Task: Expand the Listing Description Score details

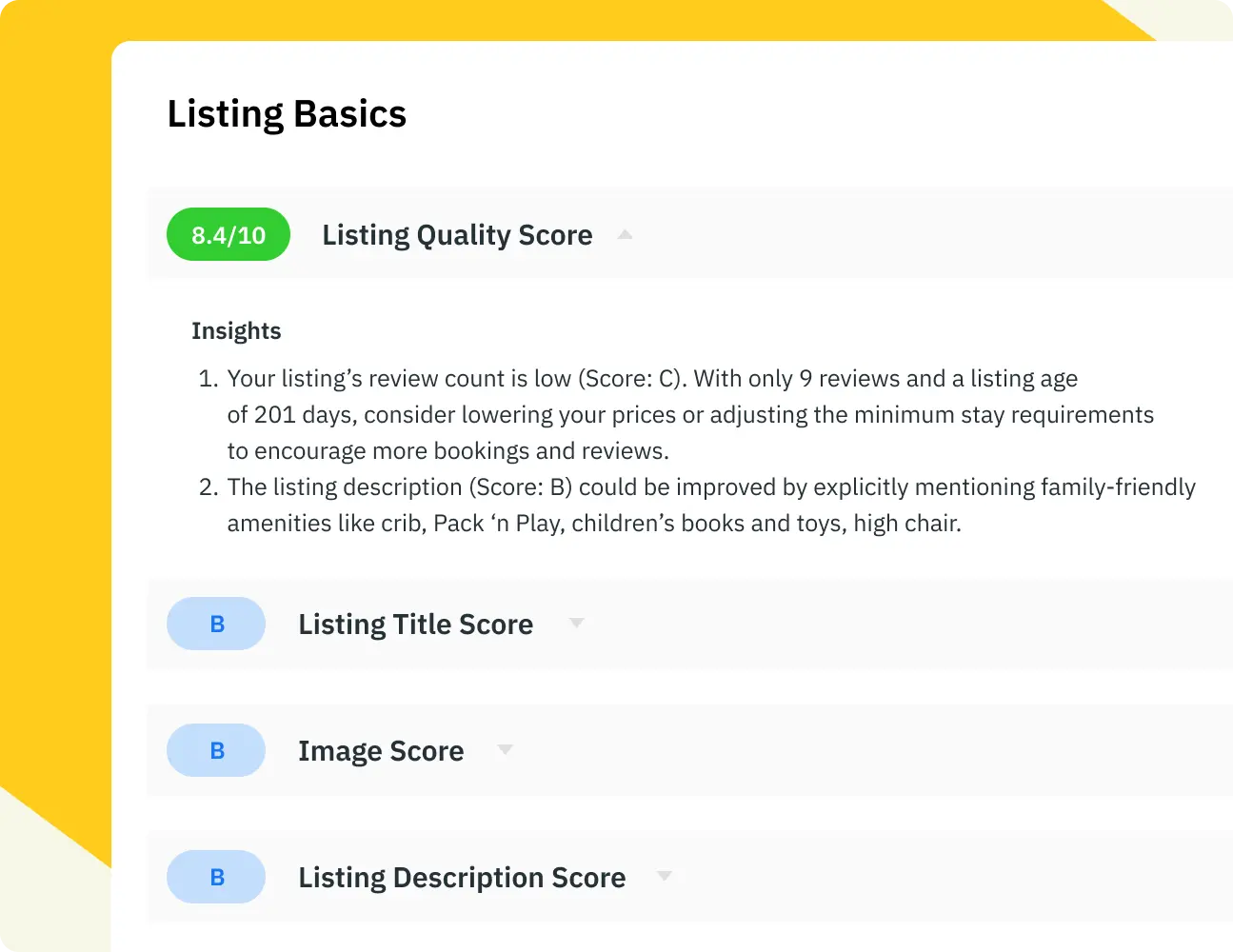Action: 664,875
